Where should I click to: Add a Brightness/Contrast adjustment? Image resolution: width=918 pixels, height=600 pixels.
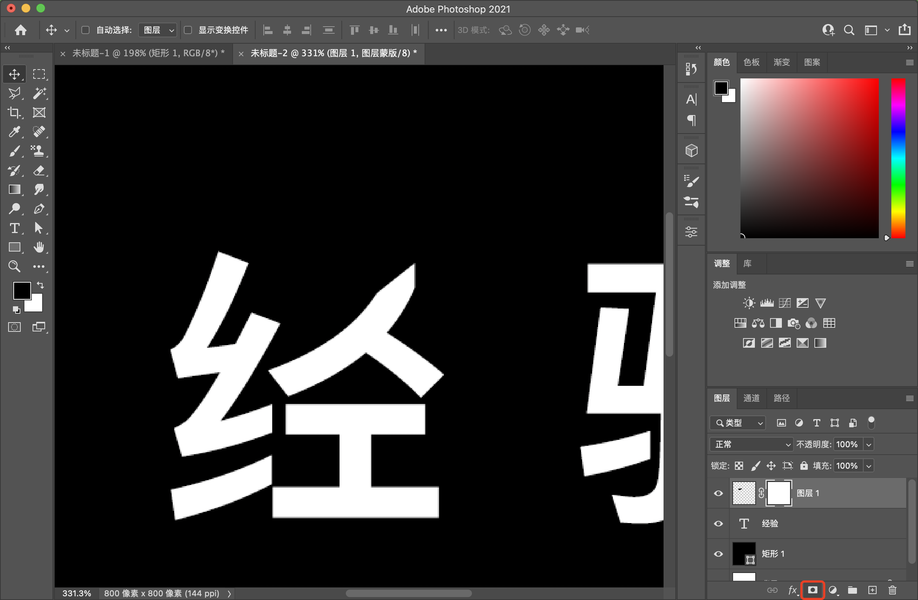click(749, 303)
